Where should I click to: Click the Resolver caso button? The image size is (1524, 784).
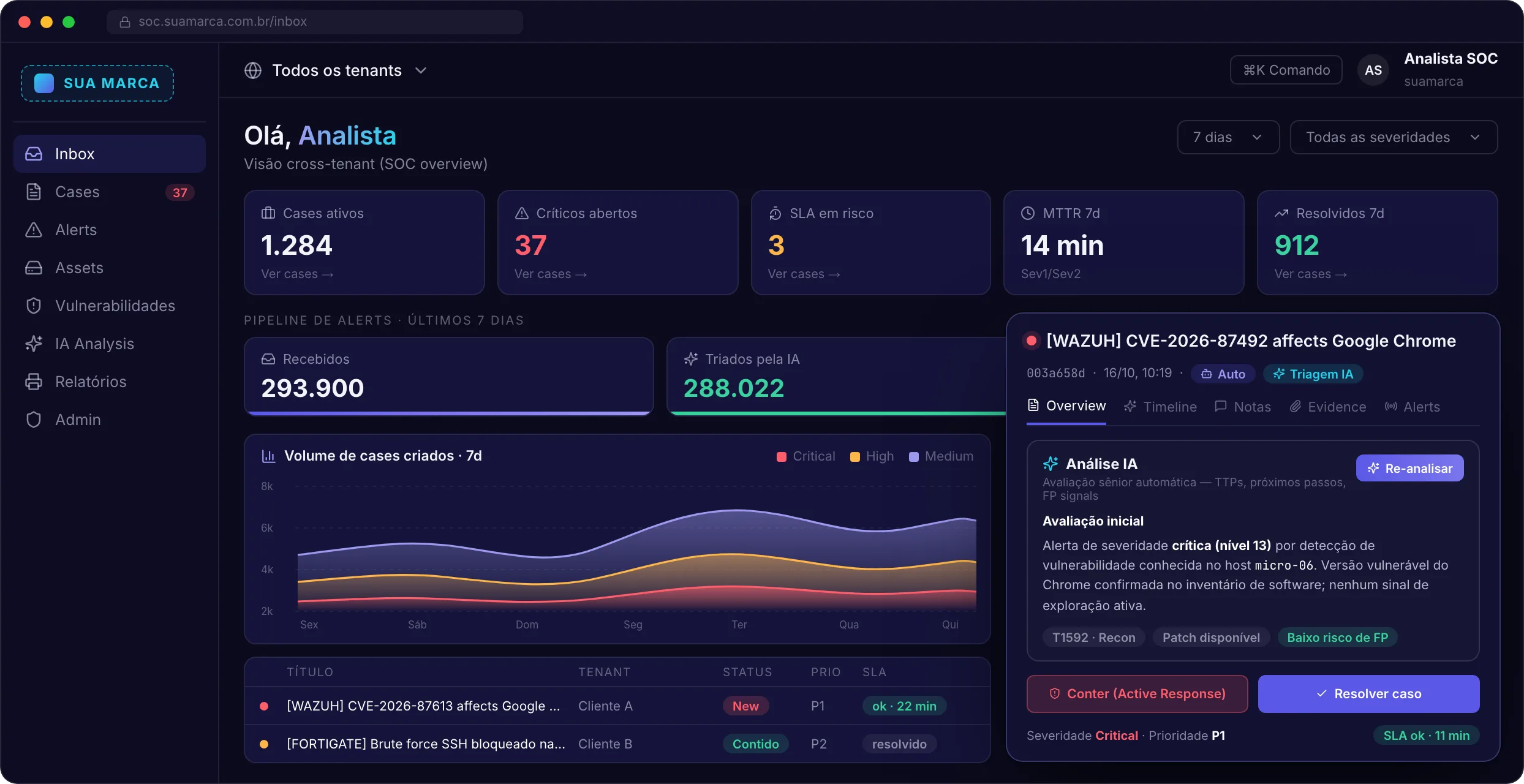(1368, 694)
